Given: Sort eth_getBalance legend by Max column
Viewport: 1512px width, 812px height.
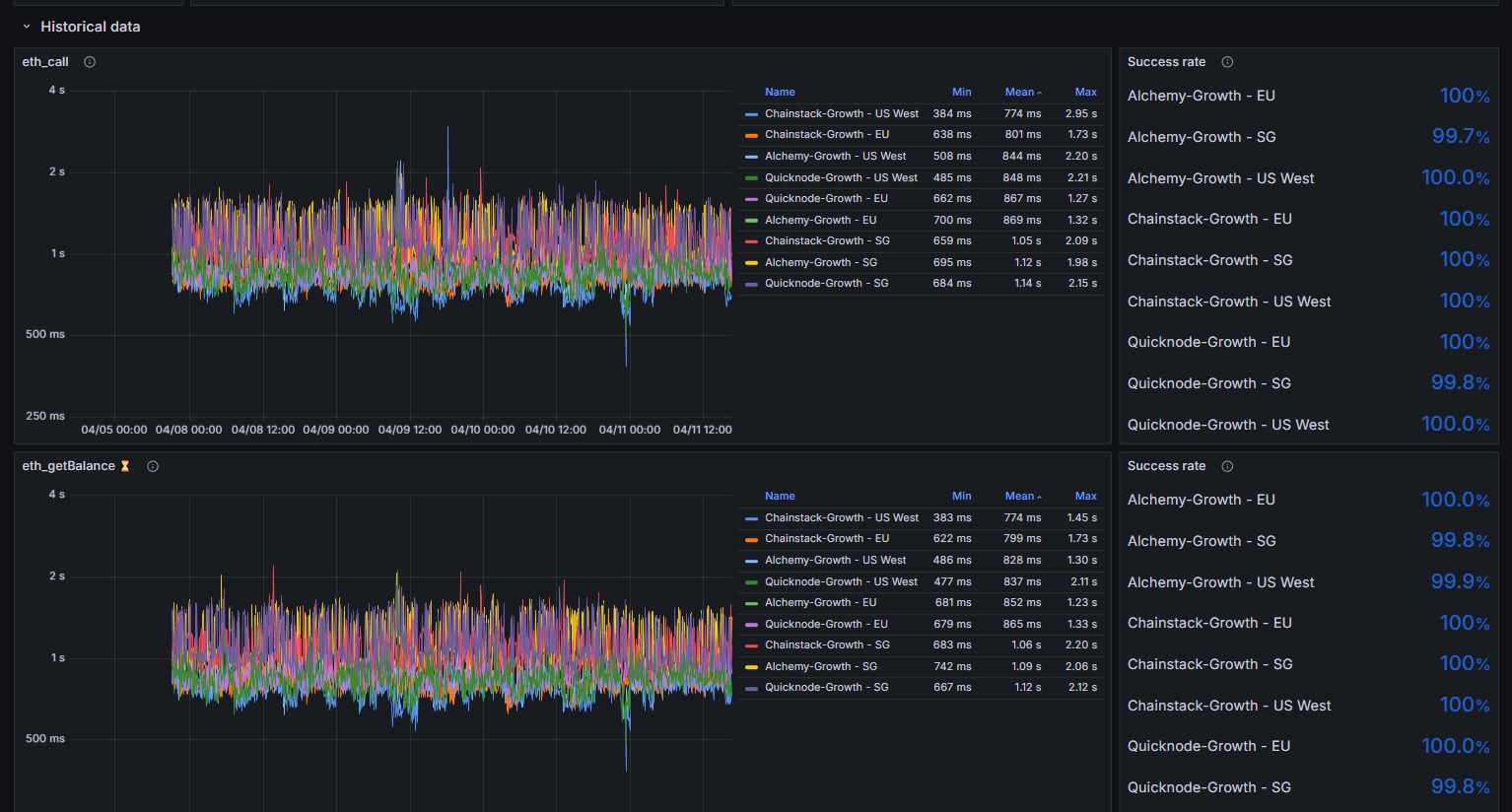Looking at the screenshot, I should [1086, 496].
